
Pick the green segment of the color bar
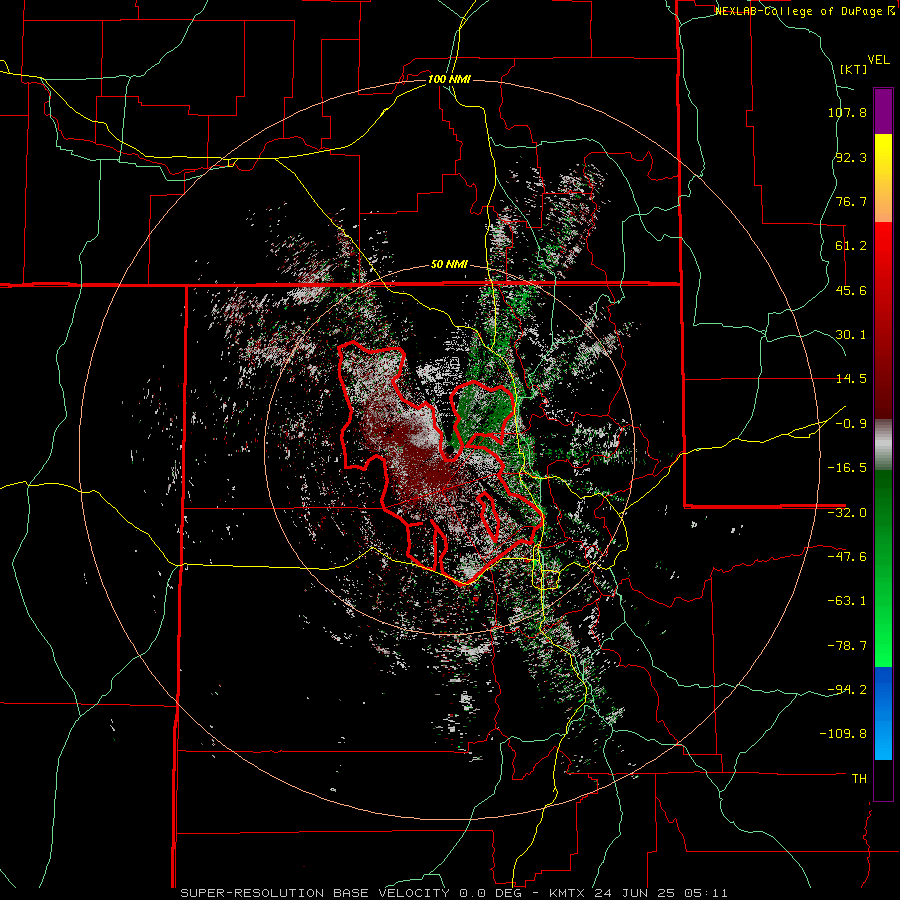click(883, 568)
